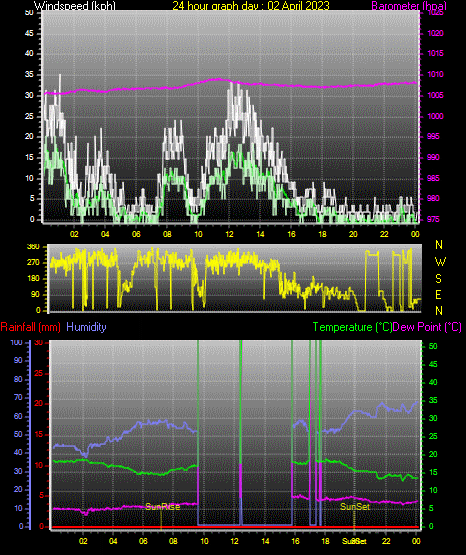
Task: Click the 1010 barometer axis value
Action: pyautogui.click(x=436, y=74)
